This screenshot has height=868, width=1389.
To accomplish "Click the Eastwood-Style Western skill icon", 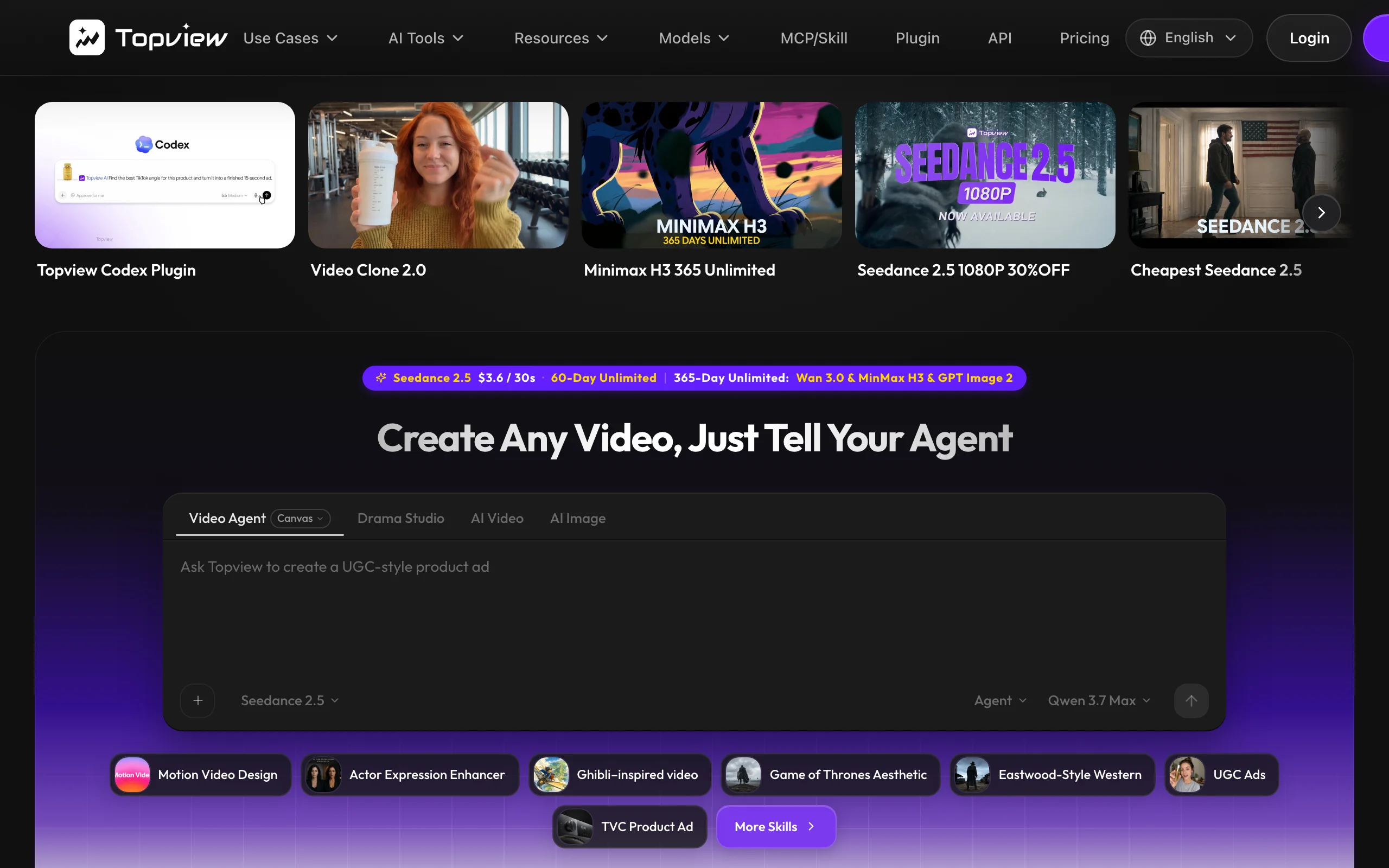I will [972, 775].
